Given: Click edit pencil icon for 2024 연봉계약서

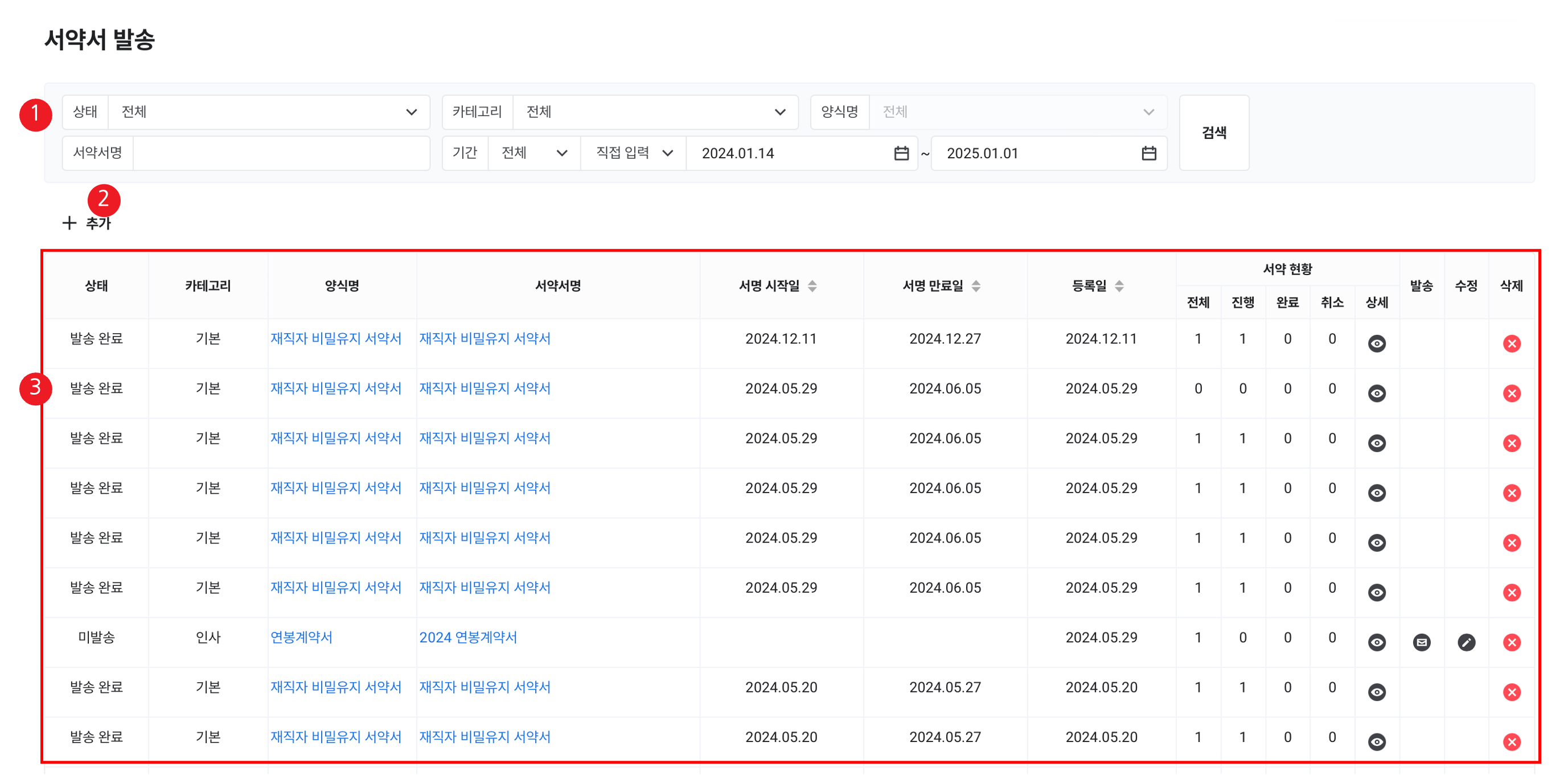Looking at the screenshot, I should (1466, 642).
